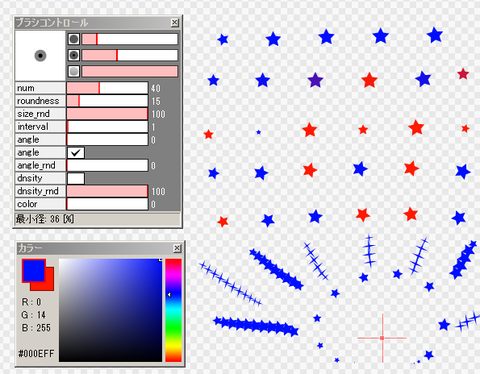This screenshot has width=480, height=374.
Task: Adjust slider beside ringed dot icon
Action: 130,55
